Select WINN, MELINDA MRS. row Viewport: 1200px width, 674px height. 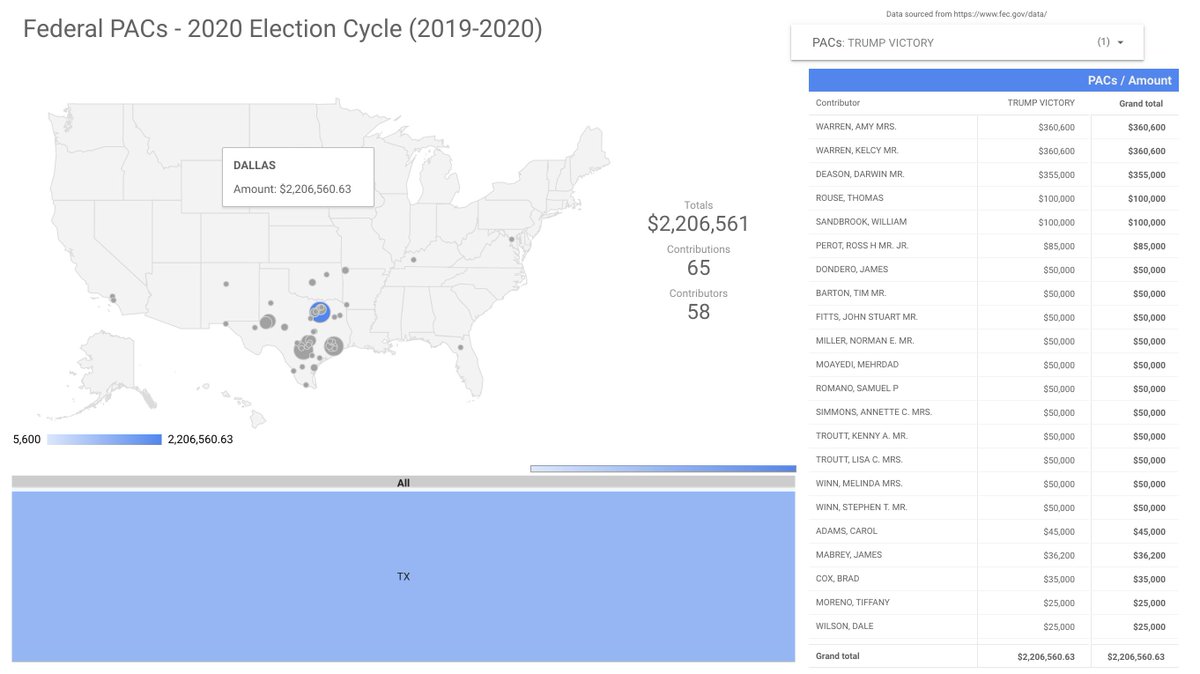tap(993, 484)
